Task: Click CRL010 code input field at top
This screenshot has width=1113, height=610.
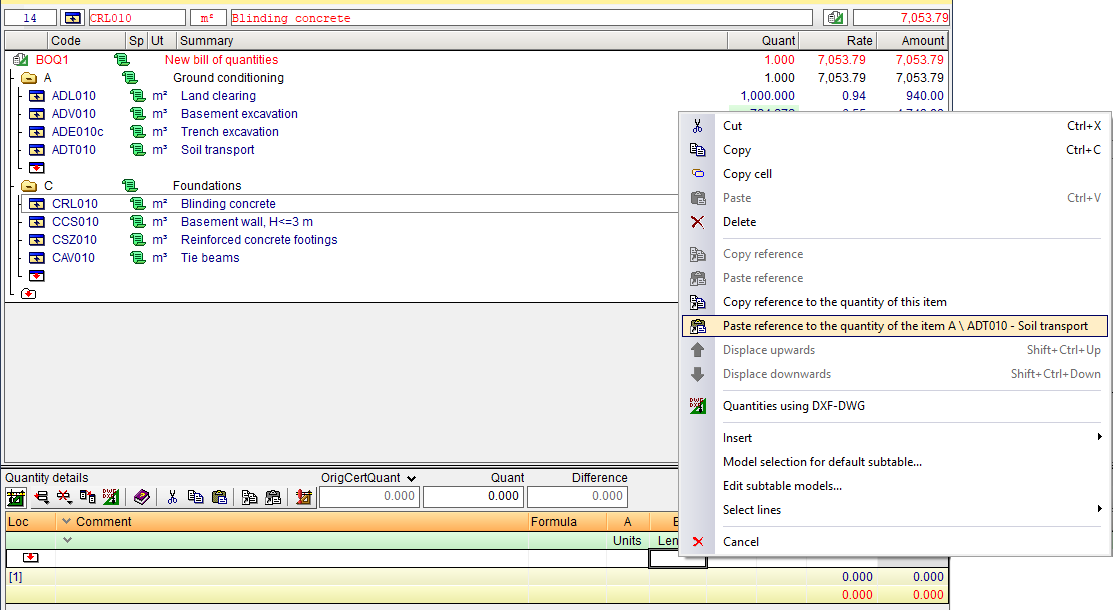Action: pos(136,18)
